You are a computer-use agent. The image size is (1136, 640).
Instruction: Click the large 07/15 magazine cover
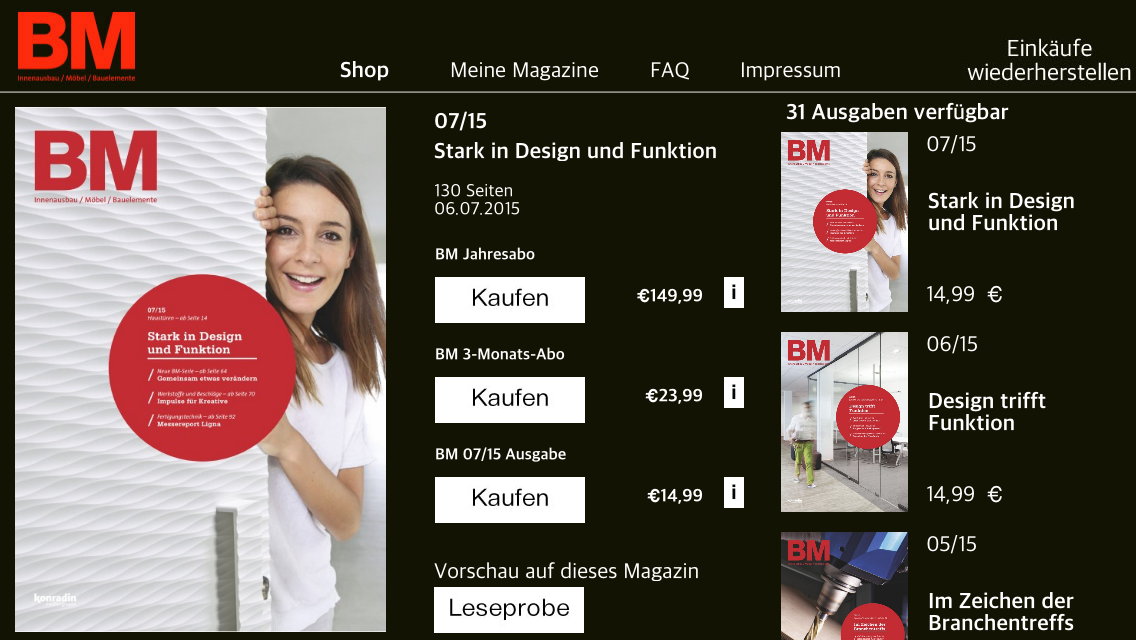pos(201,370)
